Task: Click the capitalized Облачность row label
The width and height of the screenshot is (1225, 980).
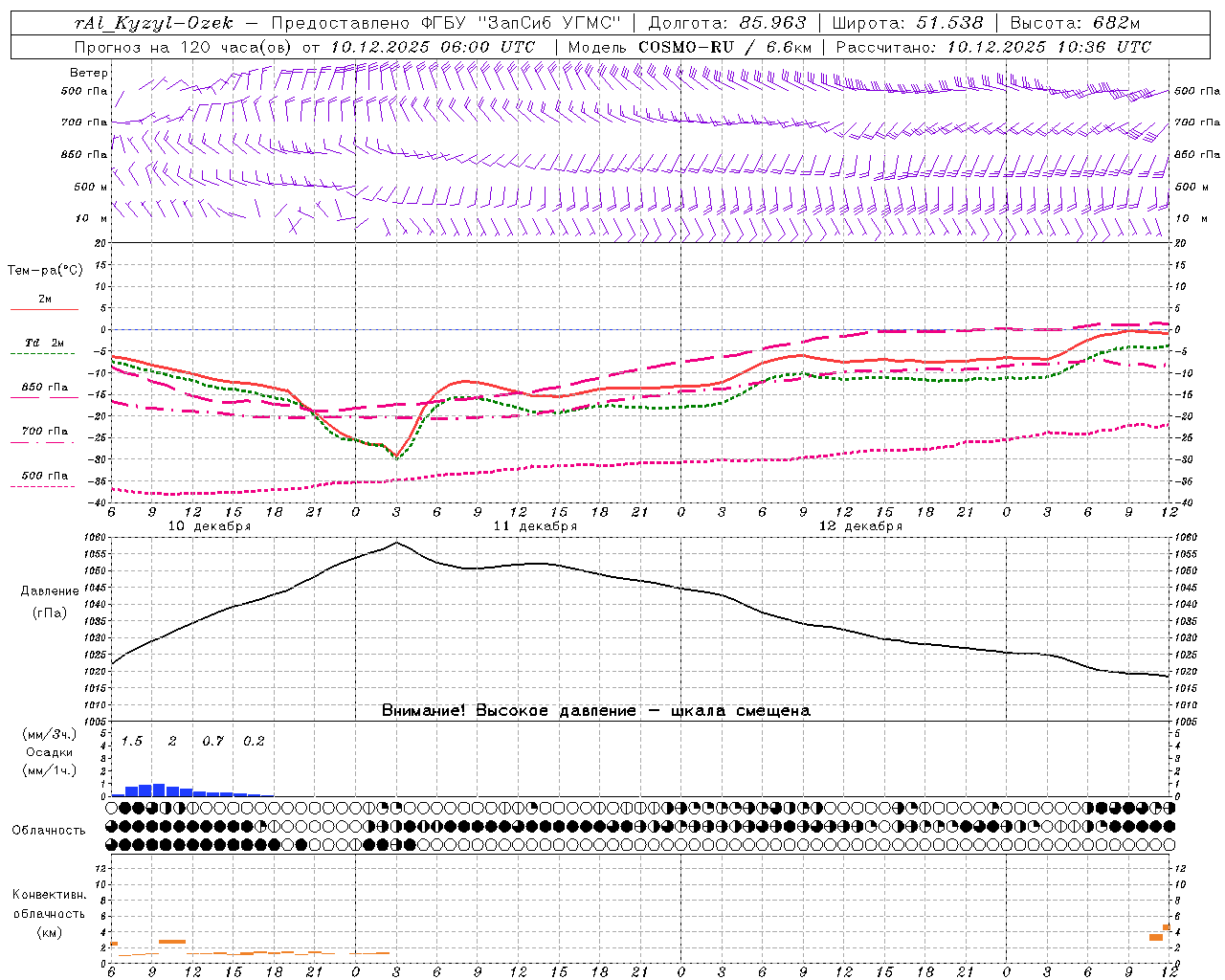Action: point(49,831)
